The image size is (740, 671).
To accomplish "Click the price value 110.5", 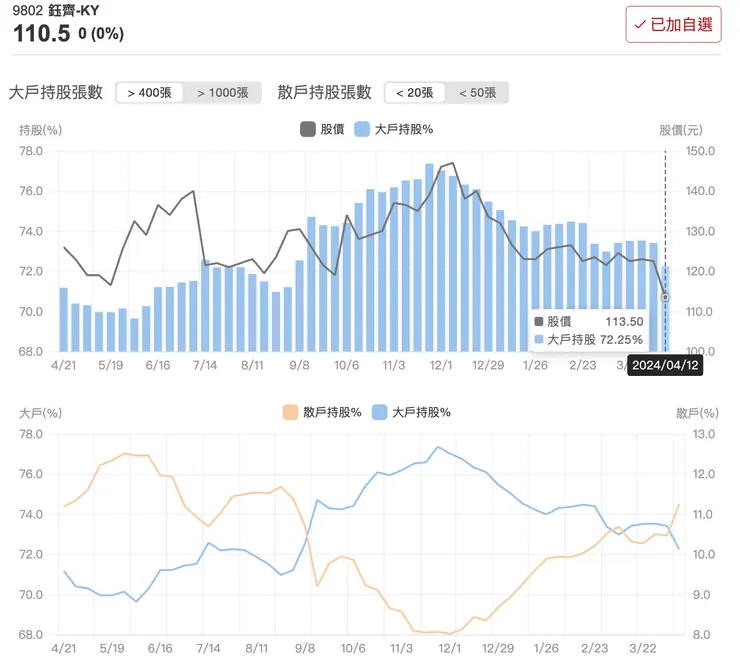I will [42, 34].
